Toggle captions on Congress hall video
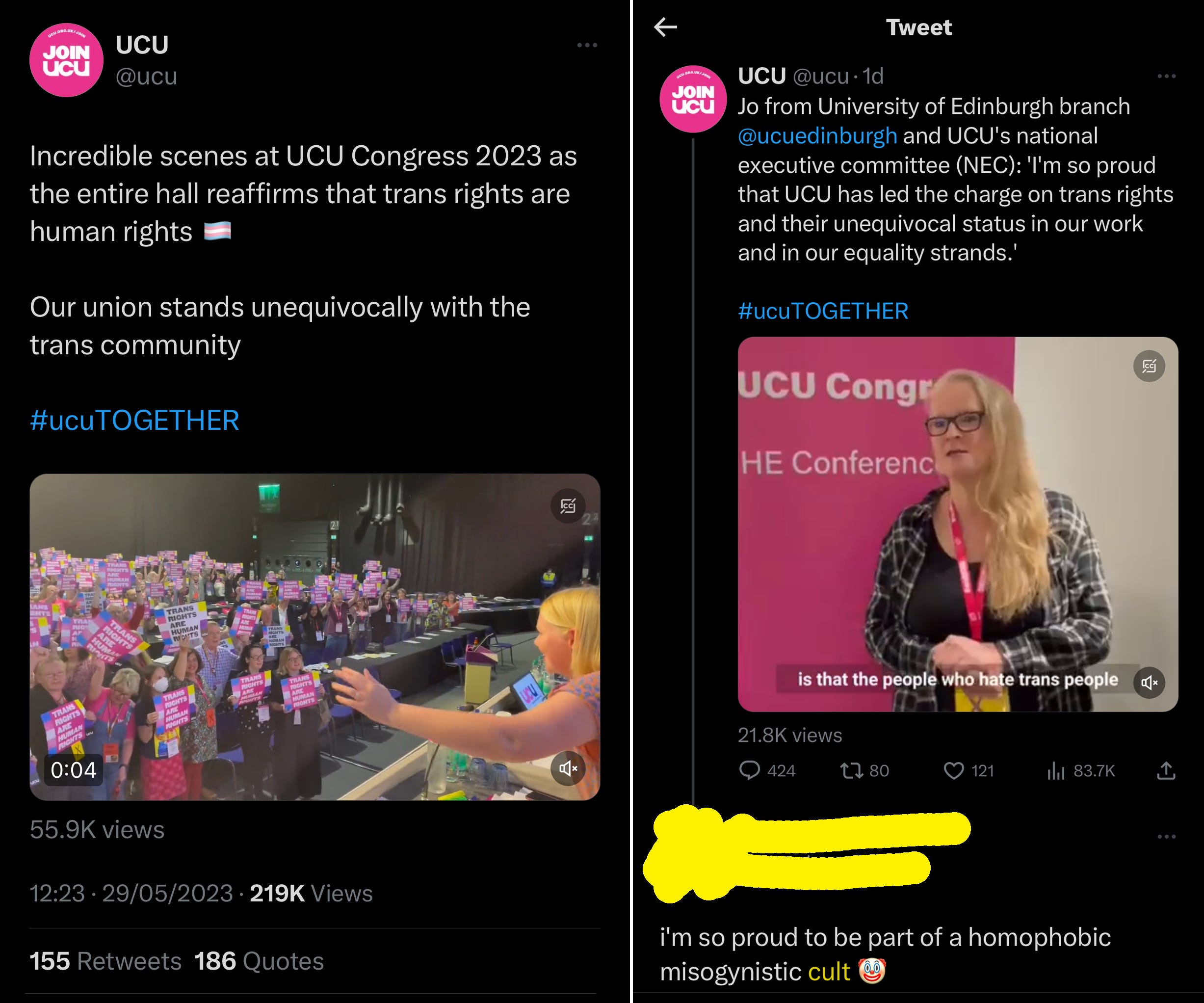Image resolution: width=1204 pixels, height=1003 pixels. (x=568, y=505)
